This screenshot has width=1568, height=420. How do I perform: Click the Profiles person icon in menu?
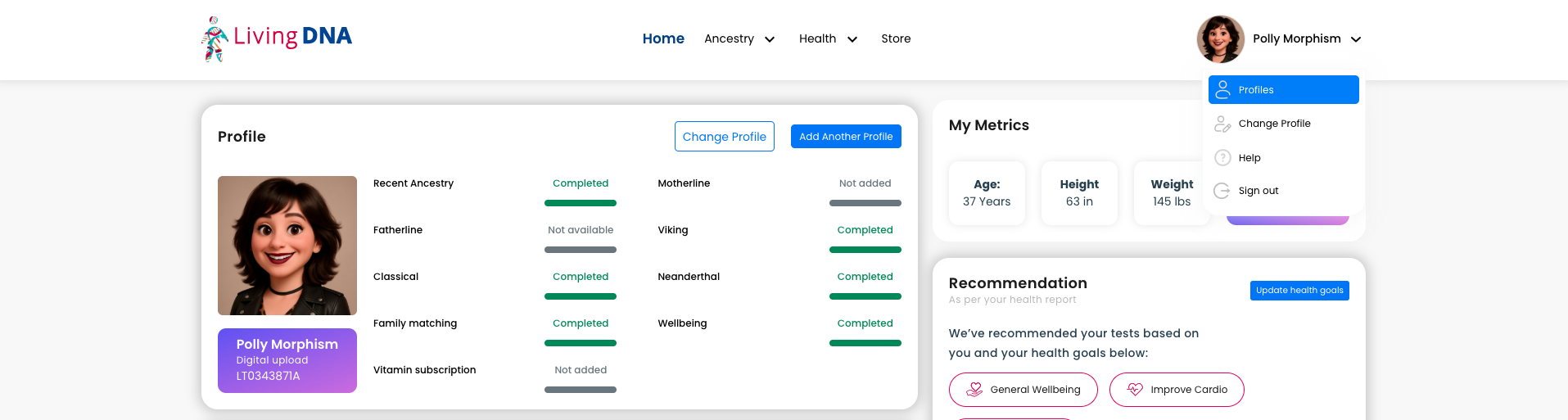tap(1222, 89)
